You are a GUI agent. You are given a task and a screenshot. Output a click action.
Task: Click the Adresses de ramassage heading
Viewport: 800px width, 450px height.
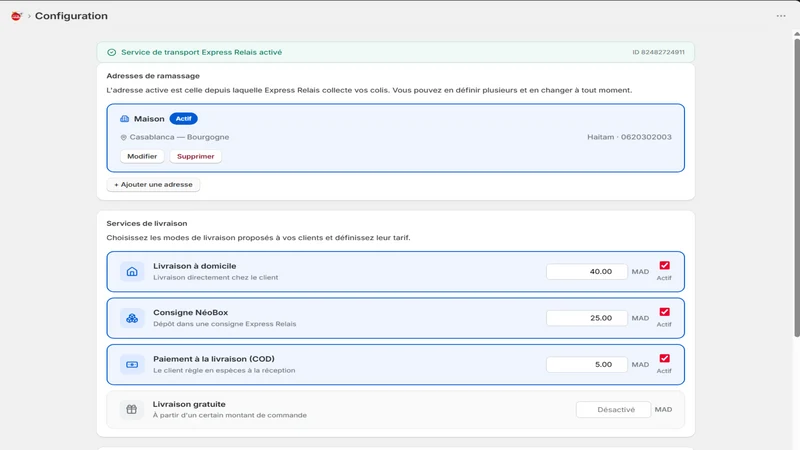153,76
